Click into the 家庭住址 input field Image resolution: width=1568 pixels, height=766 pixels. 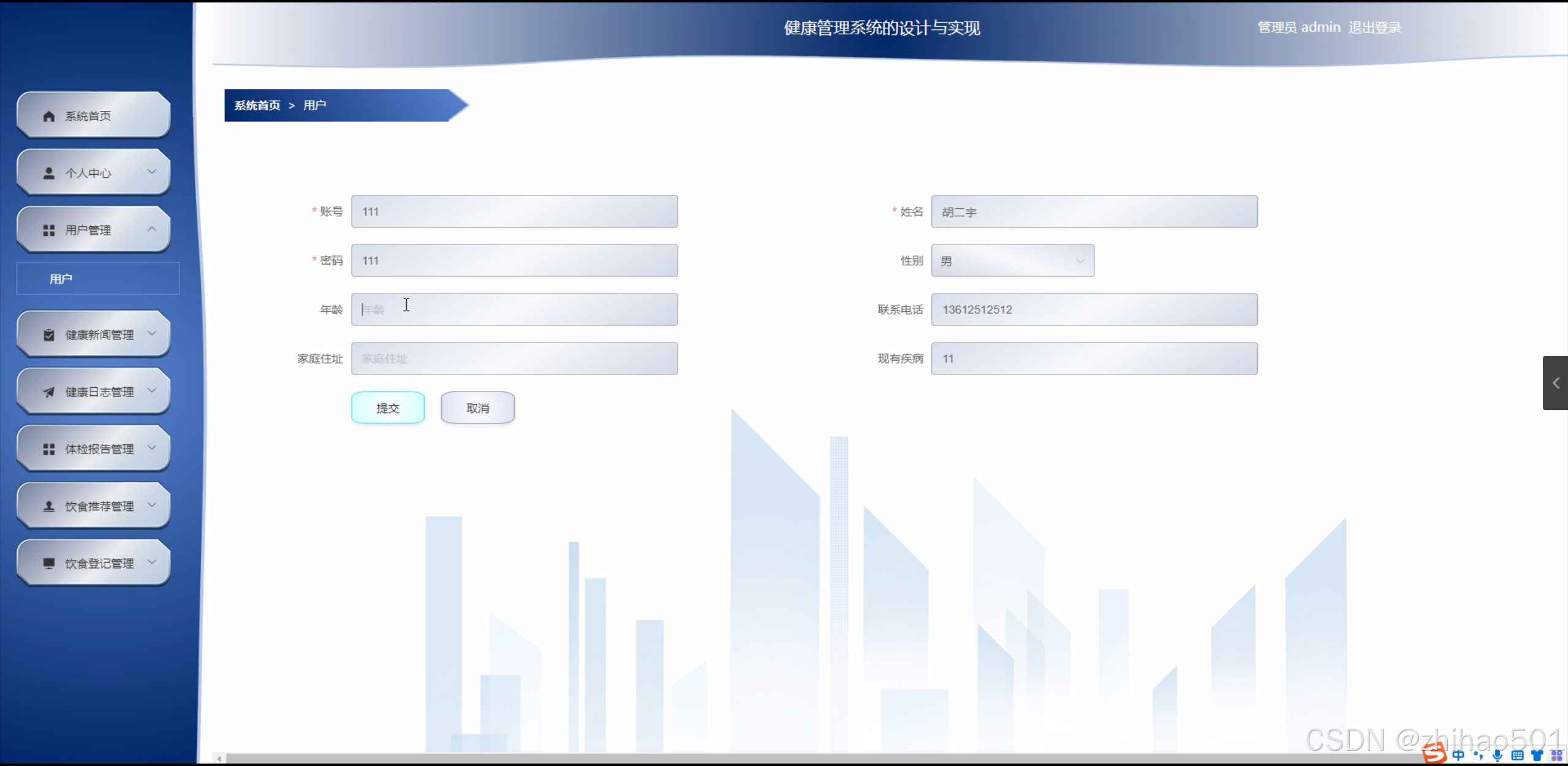click(514, 358)
